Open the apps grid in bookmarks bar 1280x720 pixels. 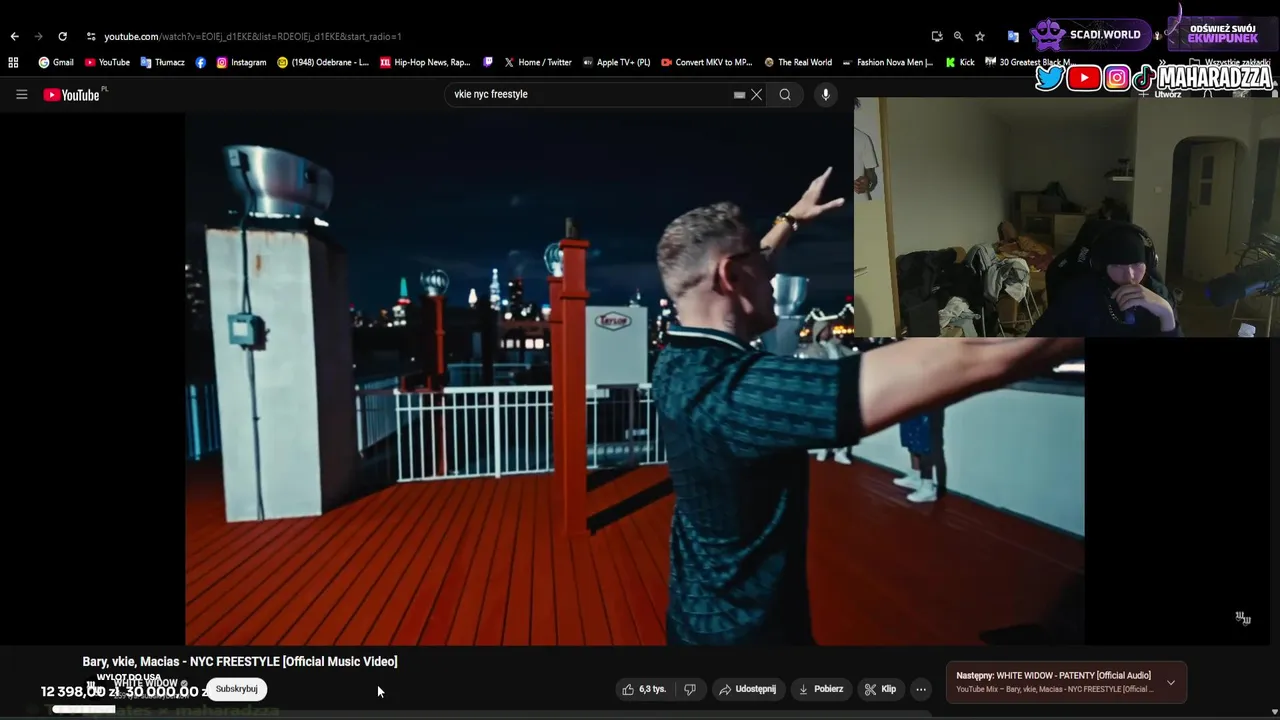tap(13, 62)
